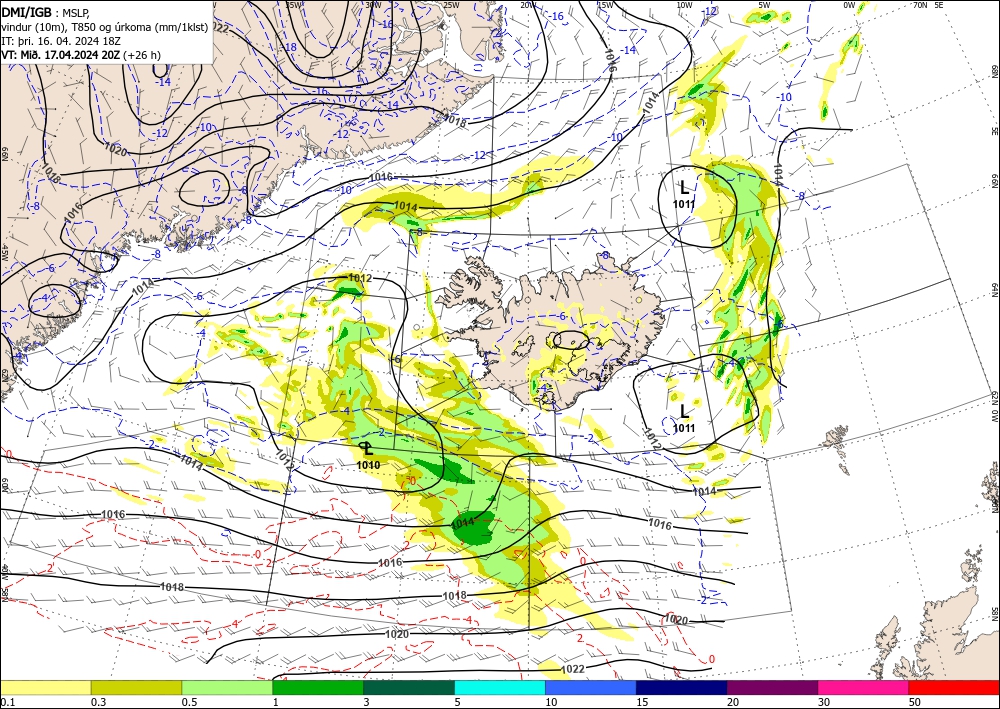
Task: Click the '20W' longitude label at top
Action: tap(527, 5)
